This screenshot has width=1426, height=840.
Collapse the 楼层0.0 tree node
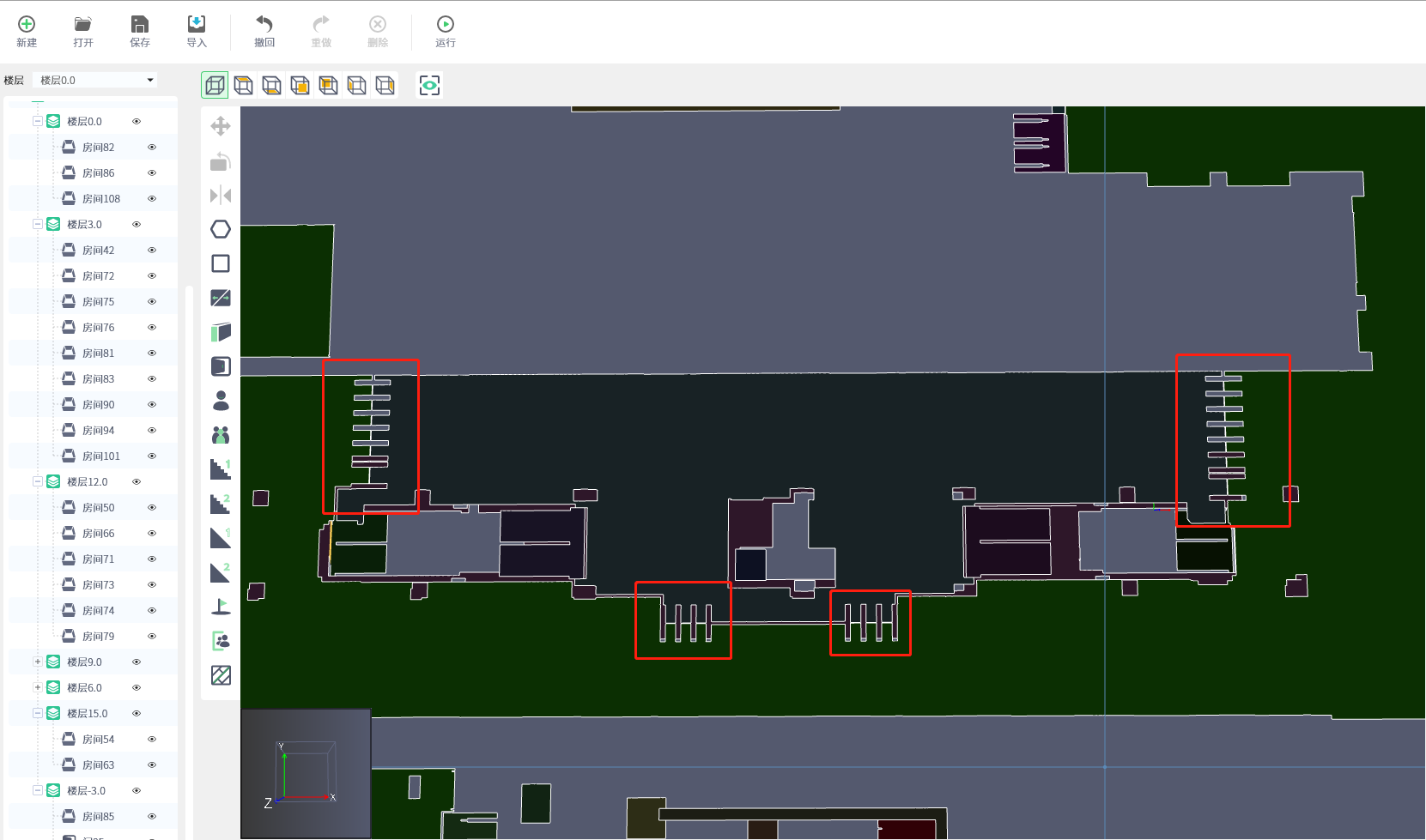[38, 122]
